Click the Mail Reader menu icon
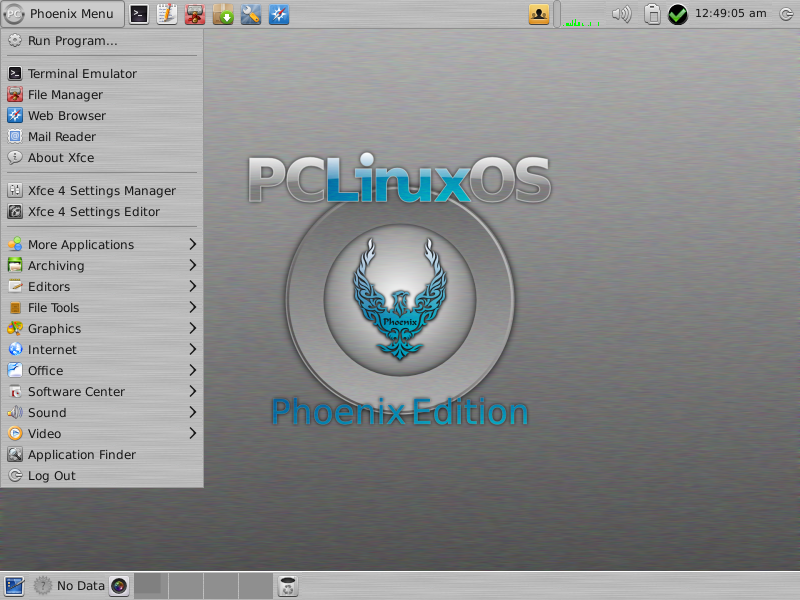Image resolution: width=800 pixels, height=600 pixels. click(x=15, y=136)
